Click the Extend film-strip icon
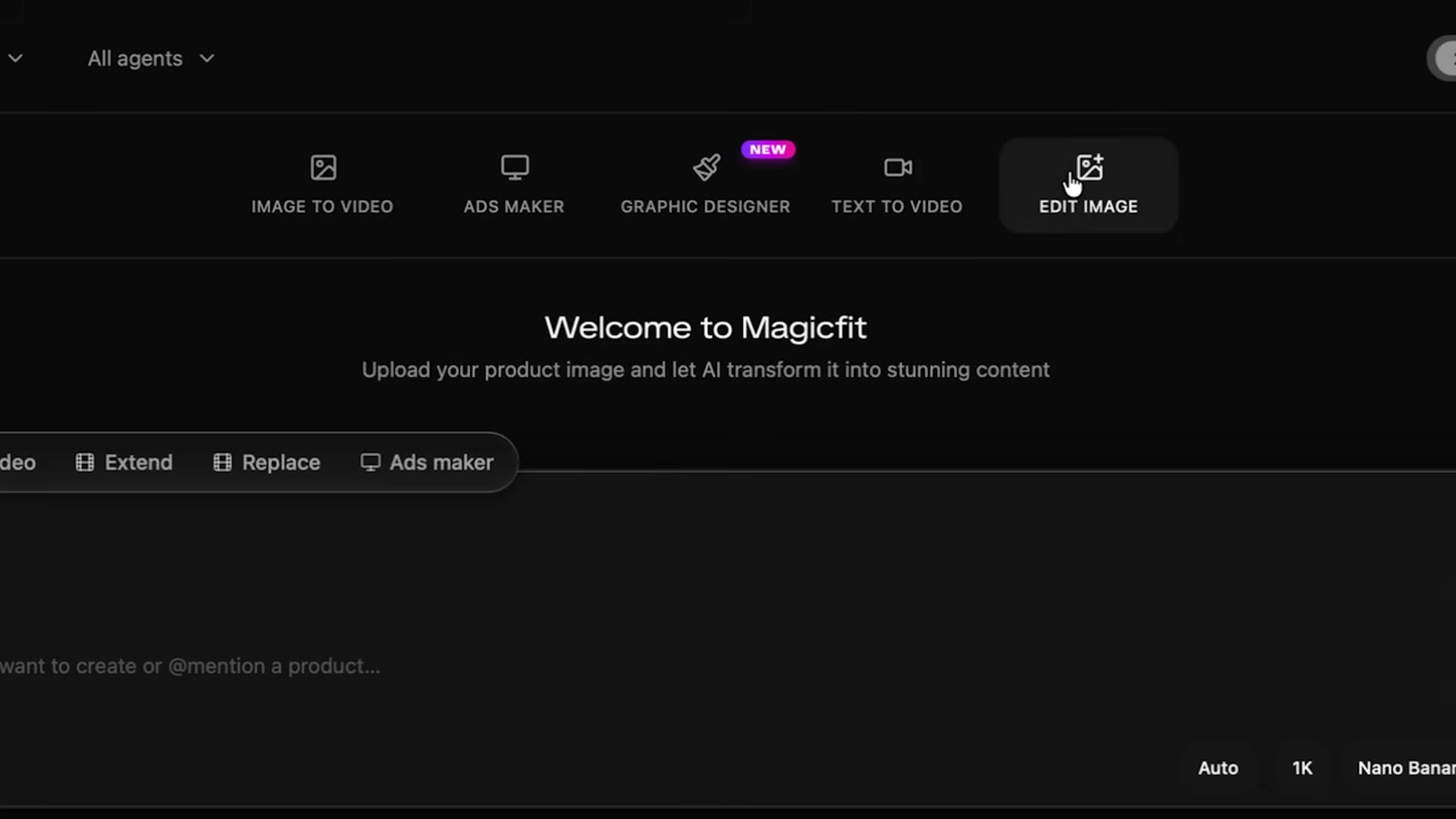The width and height of the screenshot is (1456, 819). click(85, 463)
